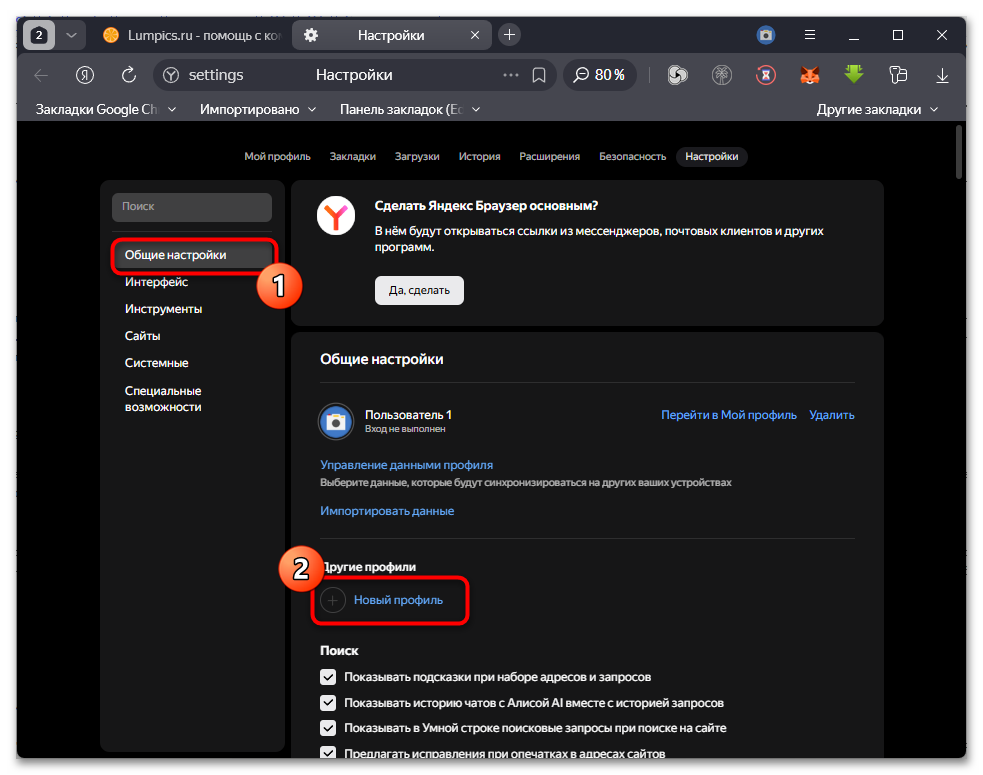Click the page vertical scrollbar
This screenshot has height=775, width=983.
pyautogui.click(x=959, y=152)
